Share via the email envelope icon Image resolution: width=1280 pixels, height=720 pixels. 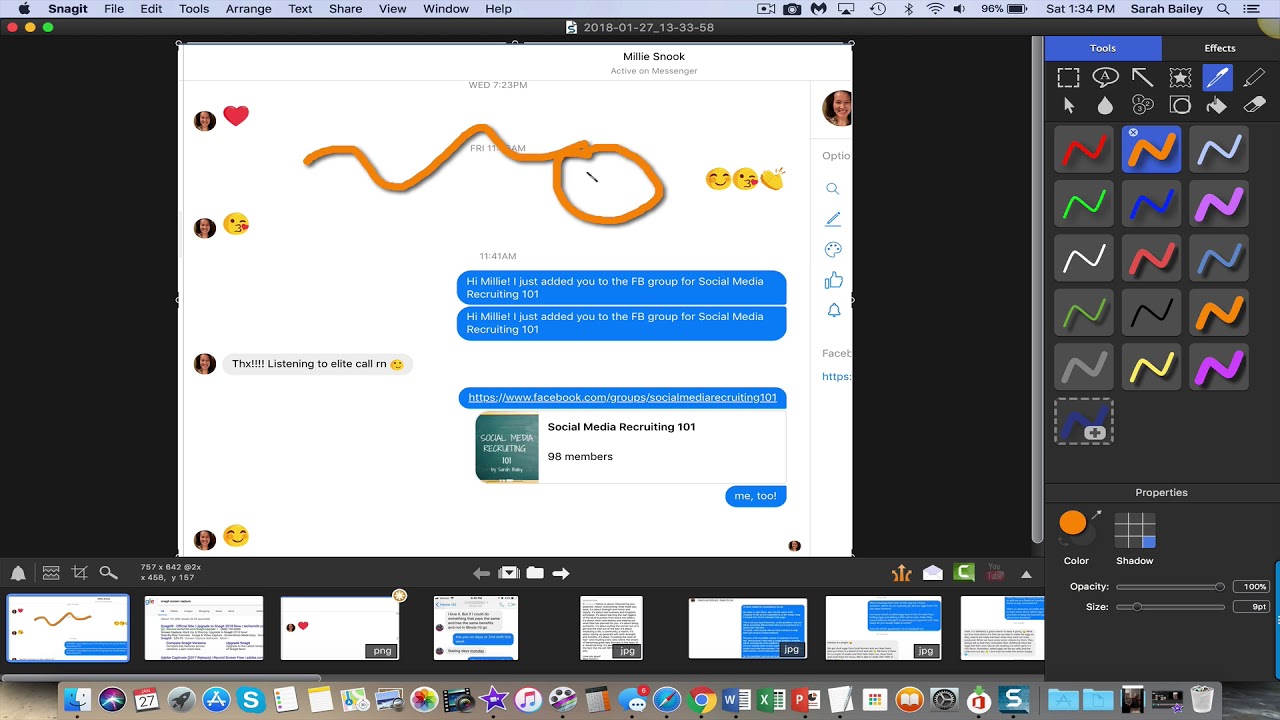[x=932, y=572]
